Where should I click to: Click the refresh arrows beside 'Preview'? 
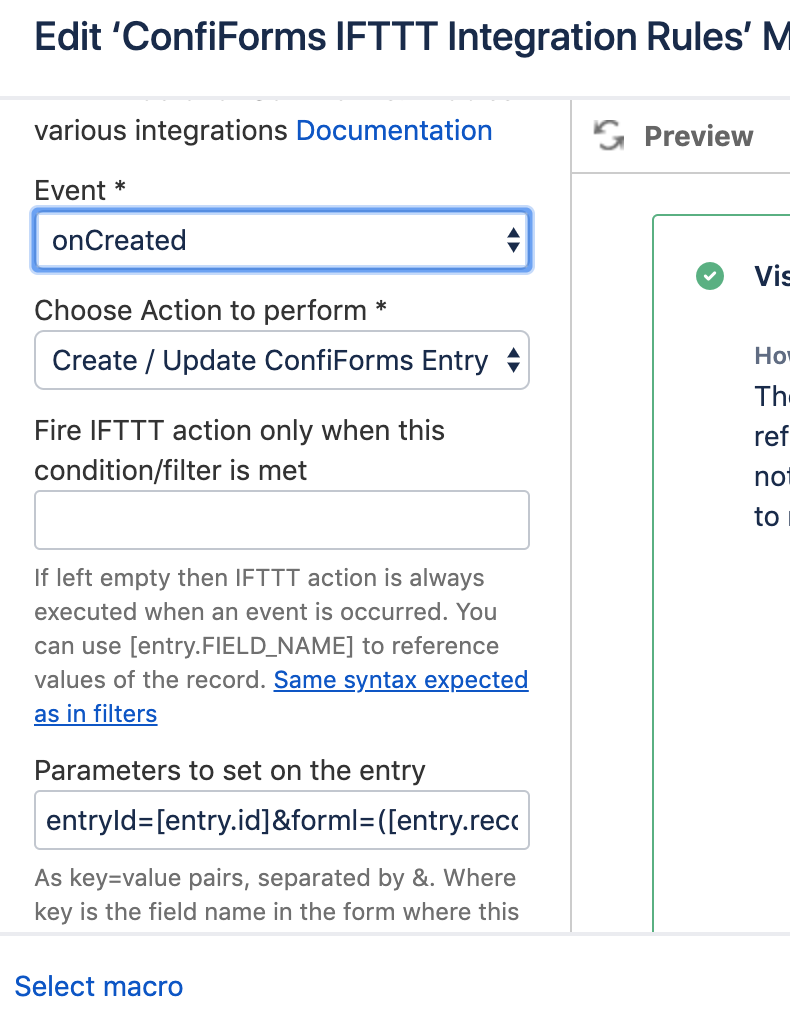pyautogui.click(x=610, y=136)
